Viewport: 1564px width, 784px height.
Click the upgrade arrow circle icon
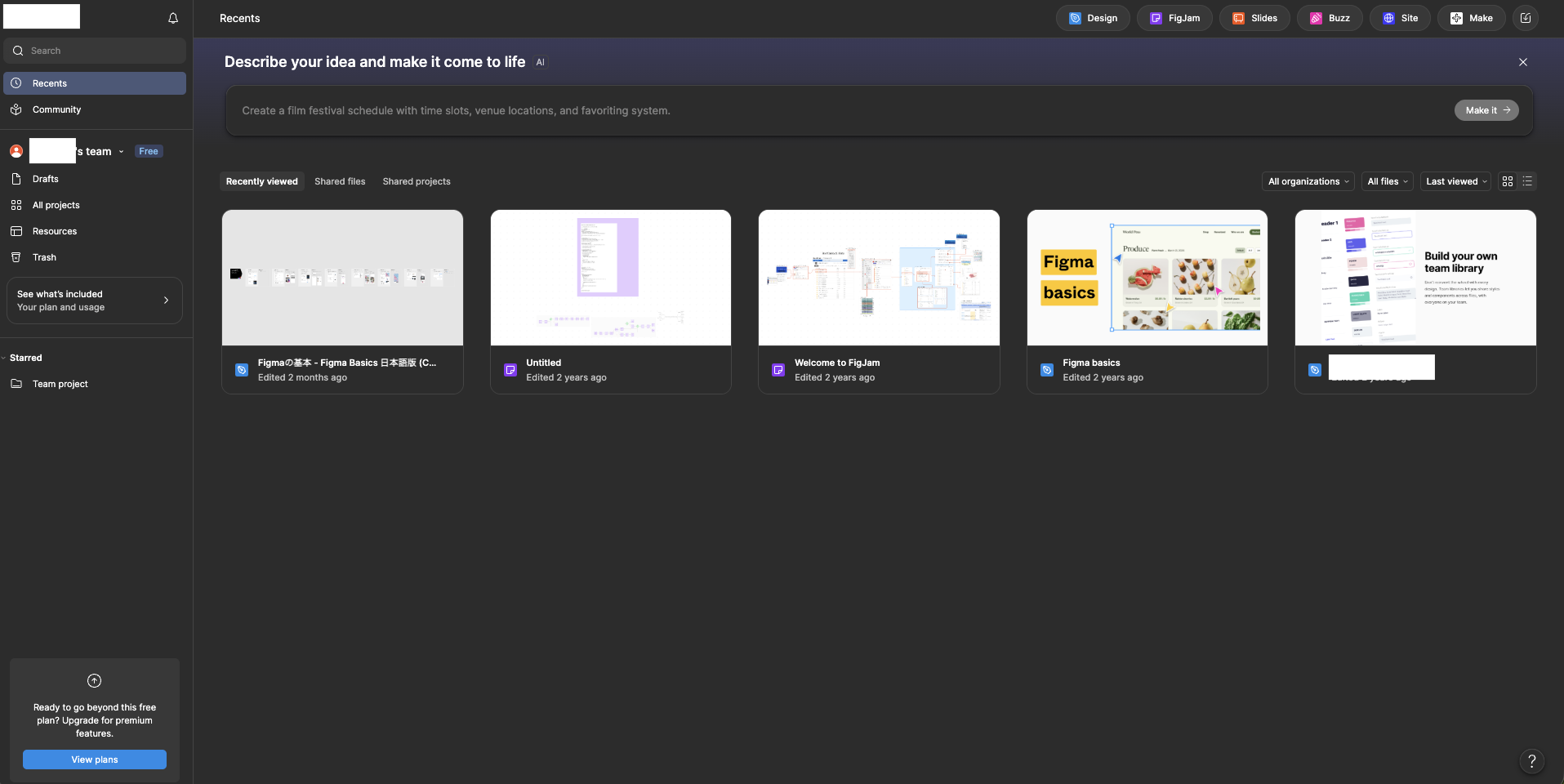click(95, 680)
